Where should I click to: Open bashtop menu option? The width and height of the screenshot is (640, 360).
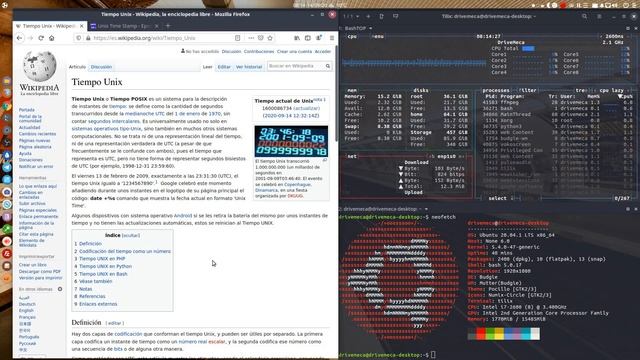(378, 36)
